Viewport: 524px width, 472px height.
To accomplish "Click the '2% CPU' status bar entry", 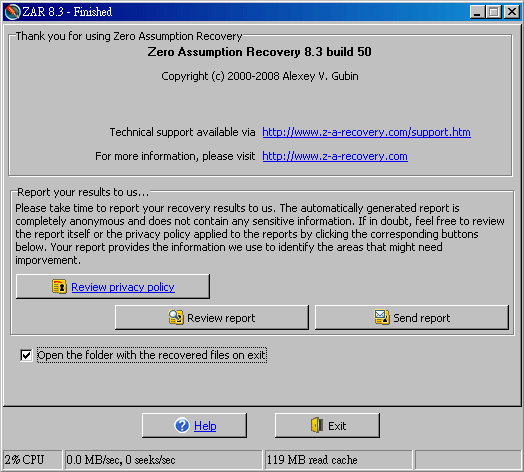I will pos(32,460).
